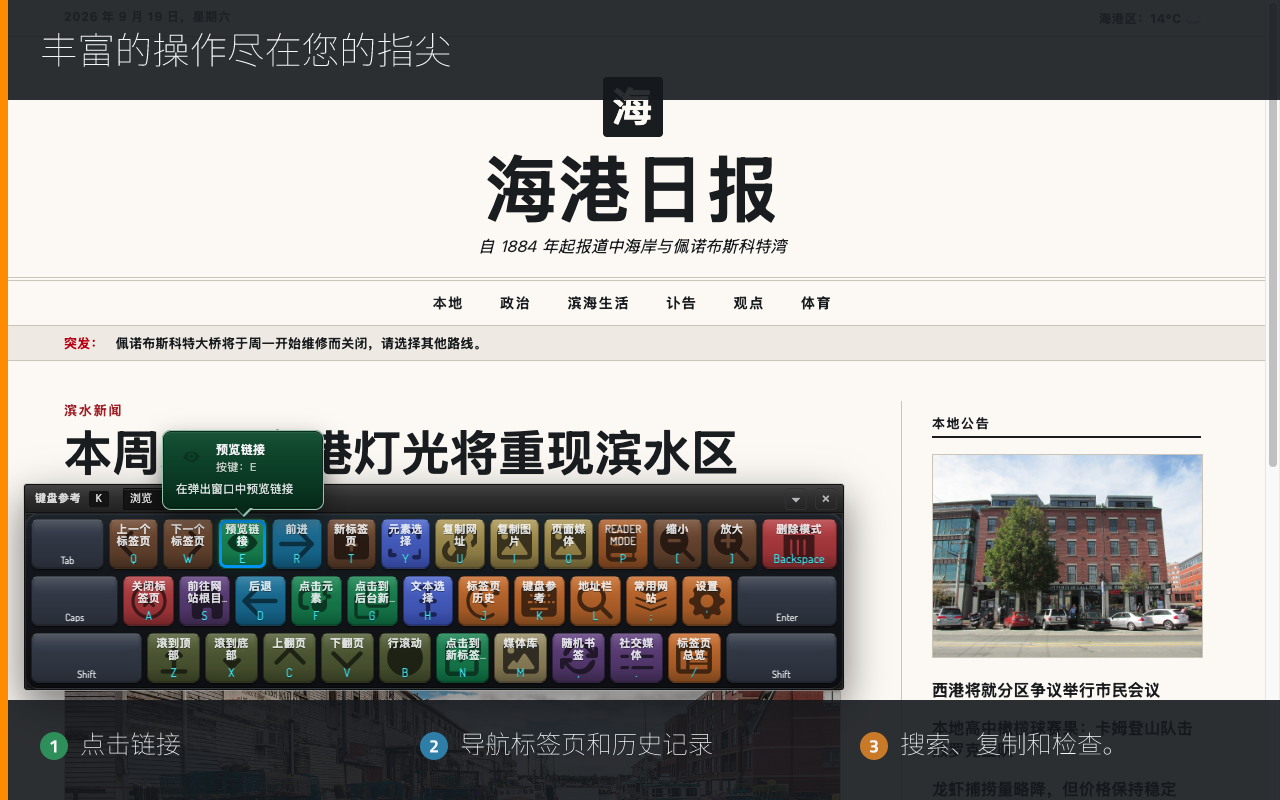Click the 复制网址 (U) key
This screenshot has height=800, width=1280.
[x=460, y=544]
